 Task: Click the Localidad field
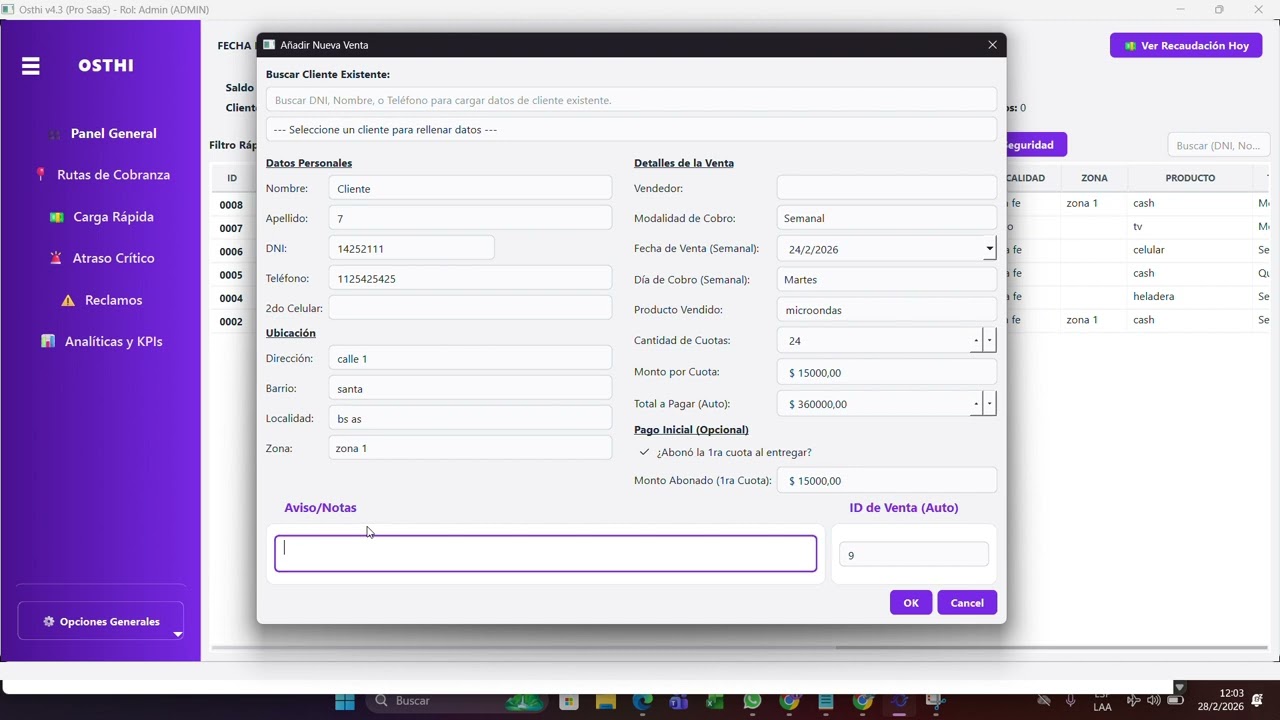click(x=470, y=418)
